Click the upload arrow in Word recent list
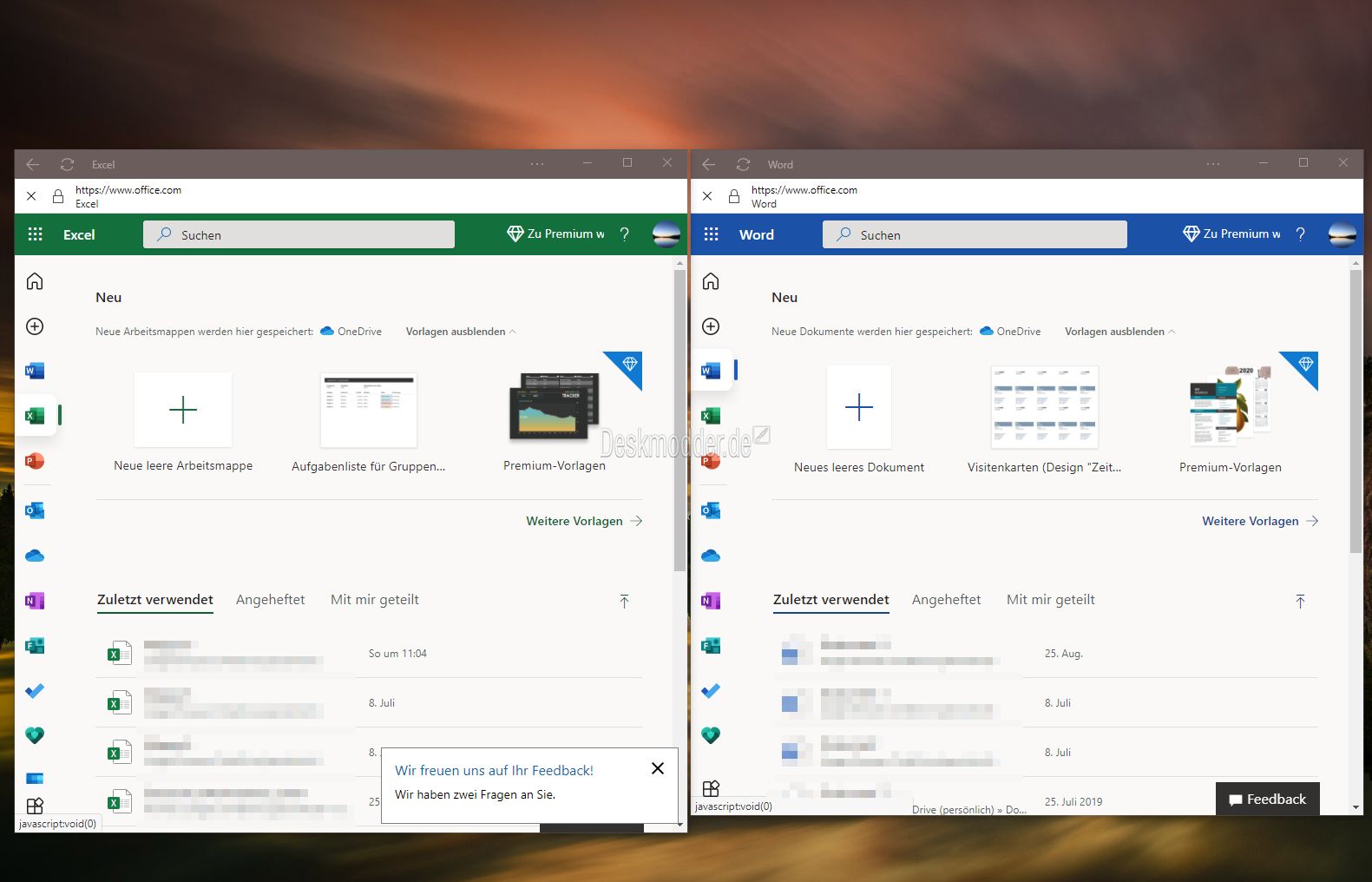Image resolution: width=1372 pixels, height=882 pixels. pos(1300,602)
